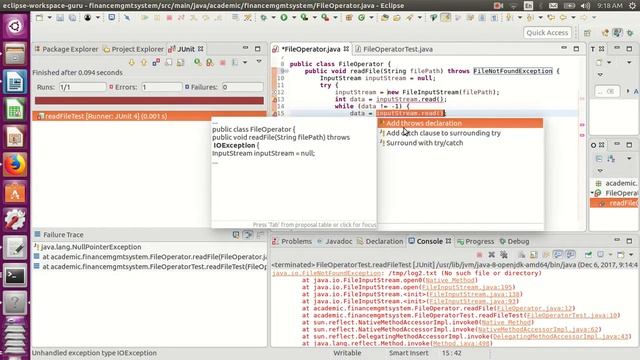Screen dimensions: 640x360
Task: Open the Declaration view tab
Action: (380, 242)
